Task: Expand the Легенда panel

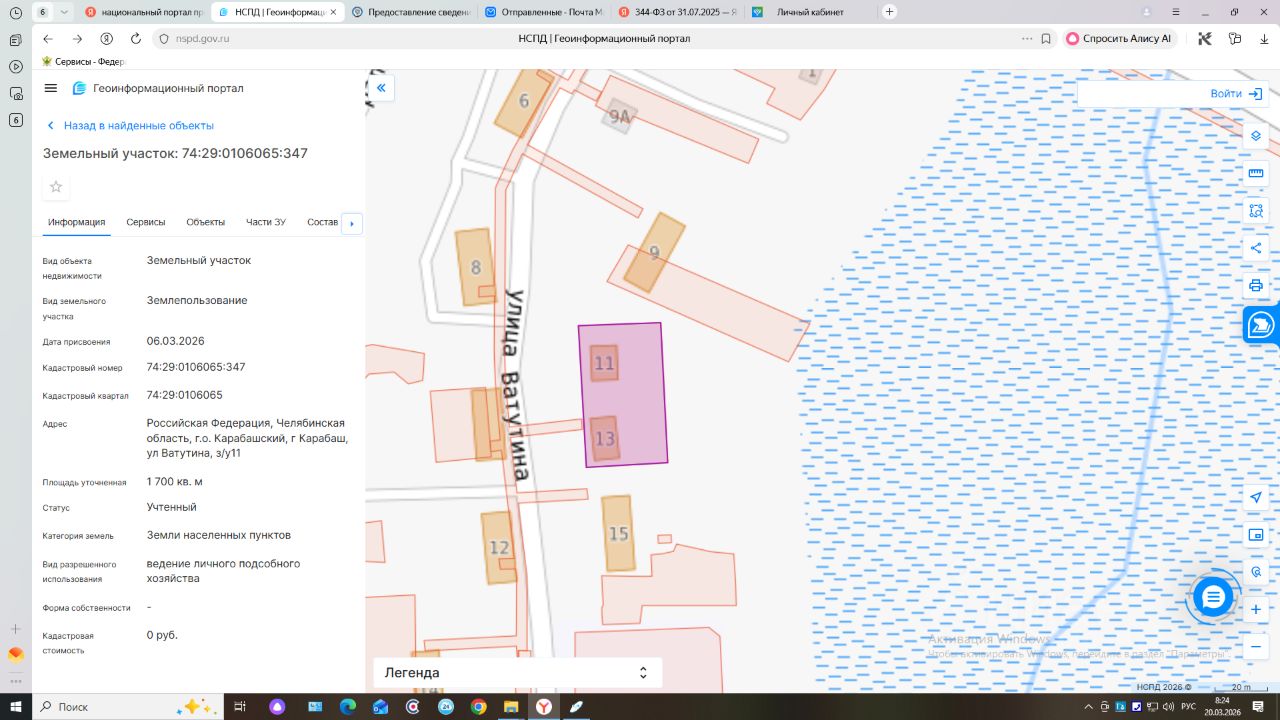Action: (x=517, y=672)
